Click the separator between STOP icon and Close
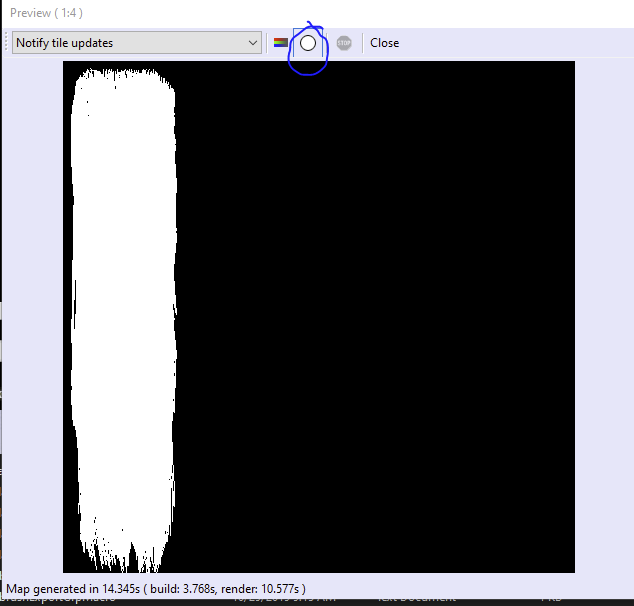The image size is (634, 606). pyautogui.click(x=362, y=43)
